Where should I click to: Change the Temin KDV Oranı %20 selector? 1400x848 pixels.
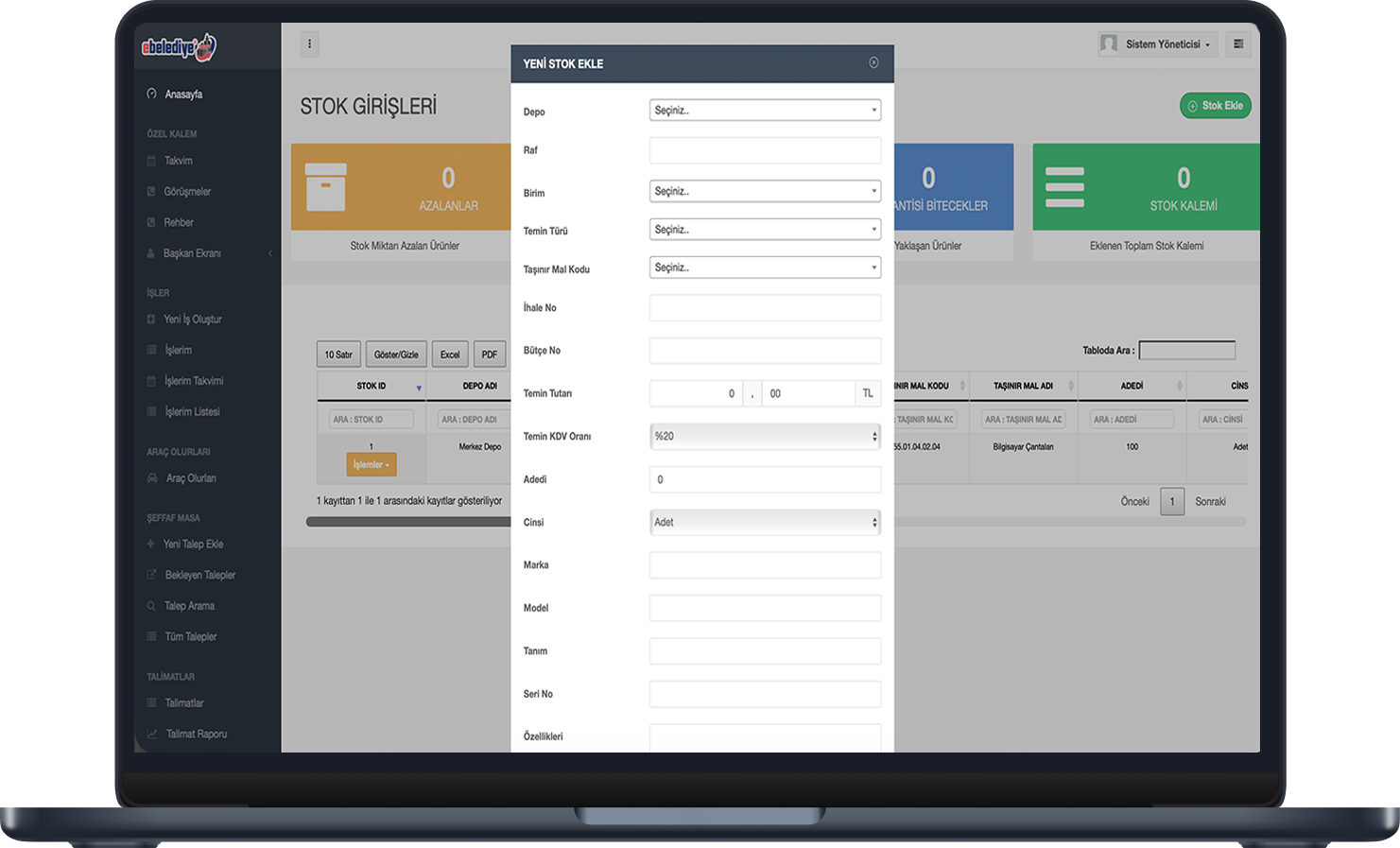coord(765,436)
